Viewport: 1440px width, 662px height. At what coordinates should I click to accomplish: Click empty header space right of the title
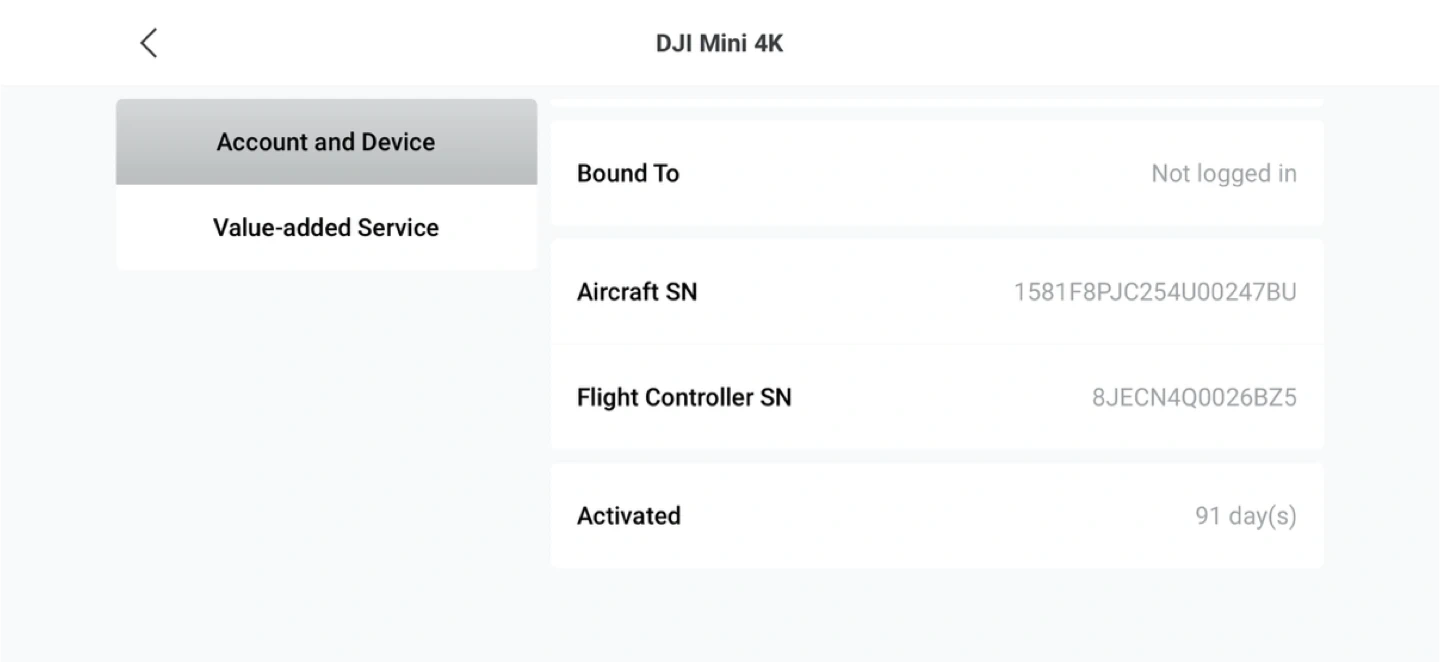pyautogui.click(x=1100, y=43)
